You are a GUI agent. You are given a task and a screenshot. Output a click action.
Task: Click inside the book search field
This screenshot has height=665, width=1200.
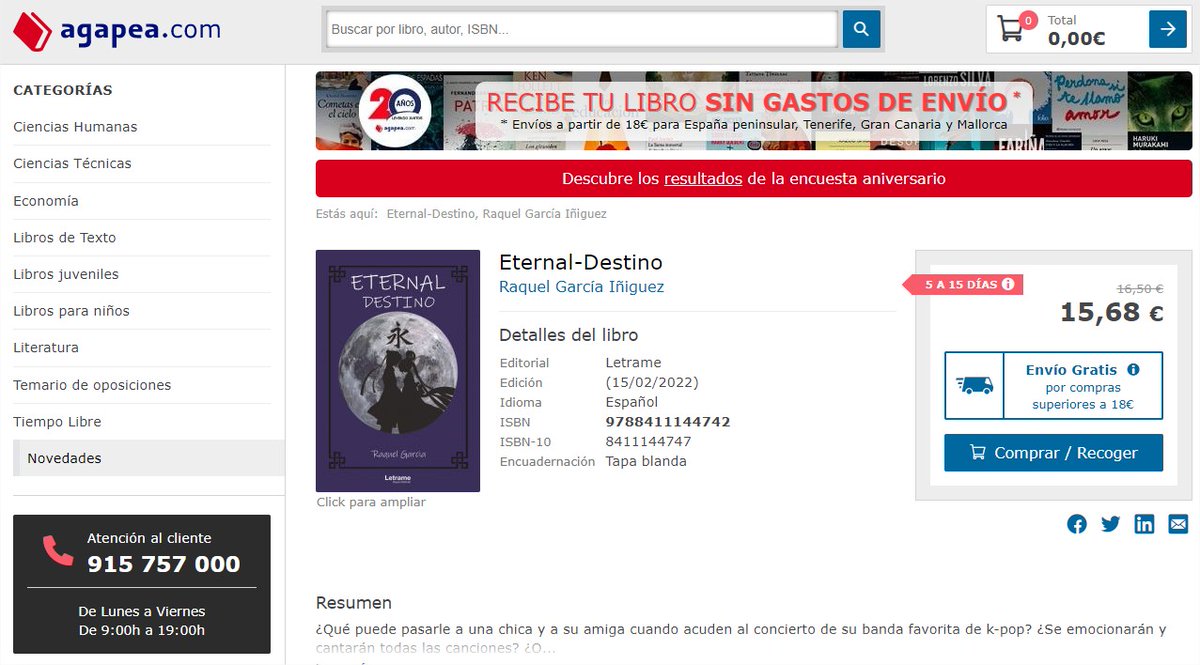[580, 28]
